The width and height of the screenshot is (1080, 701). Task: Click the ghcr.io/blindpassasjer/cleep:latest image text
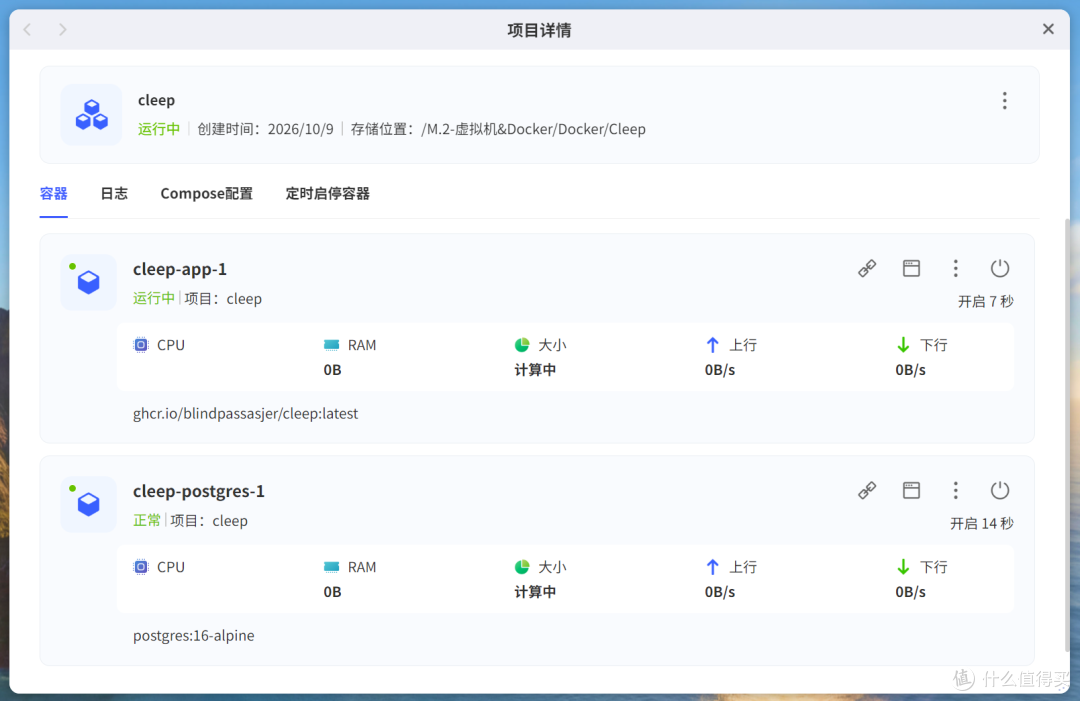pos(245,414)
